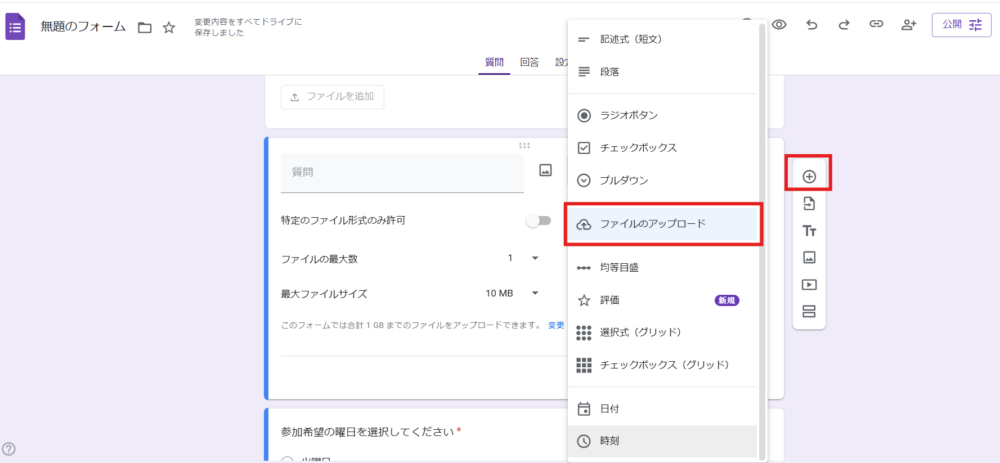Click the add question plus icon
The image size is (1000, 463).
[809, 177]
